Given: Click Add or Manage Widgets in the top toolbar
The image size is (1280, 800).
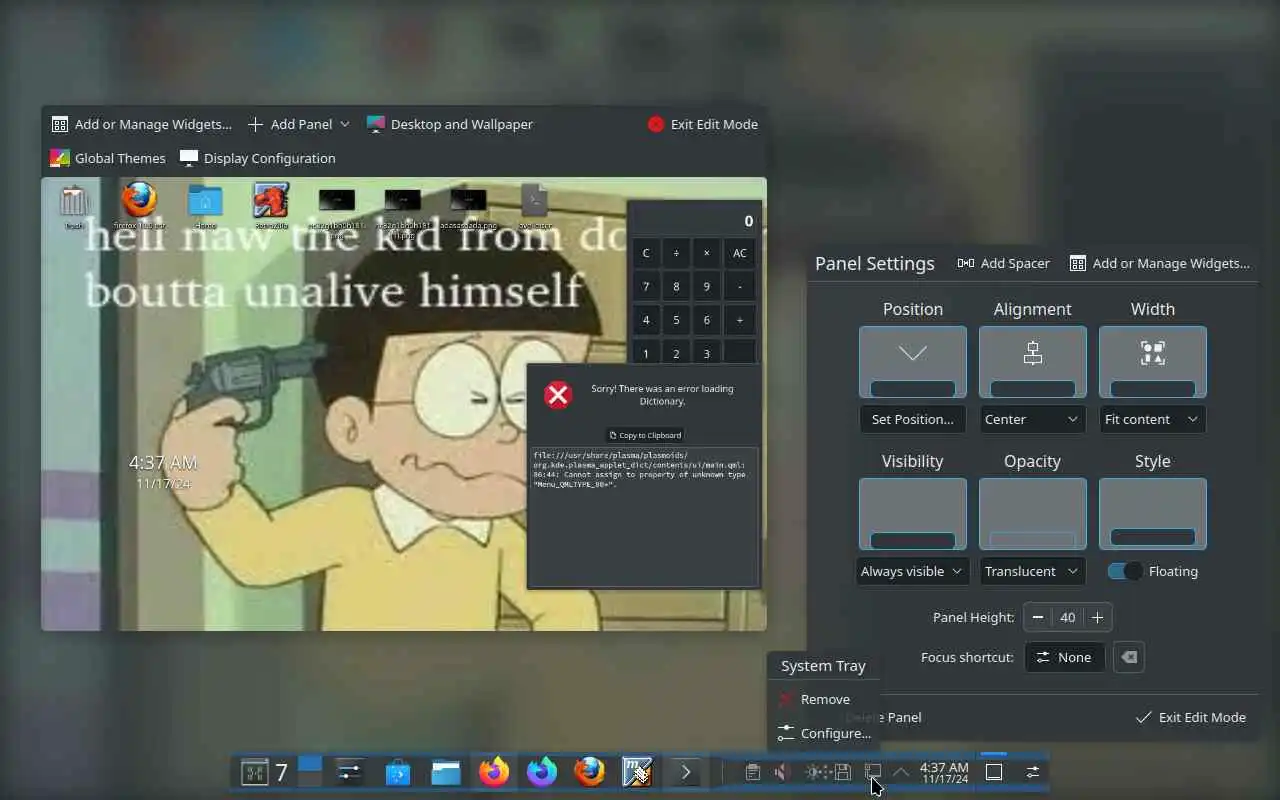Looking at the screenshot, I should pos(141,124).
